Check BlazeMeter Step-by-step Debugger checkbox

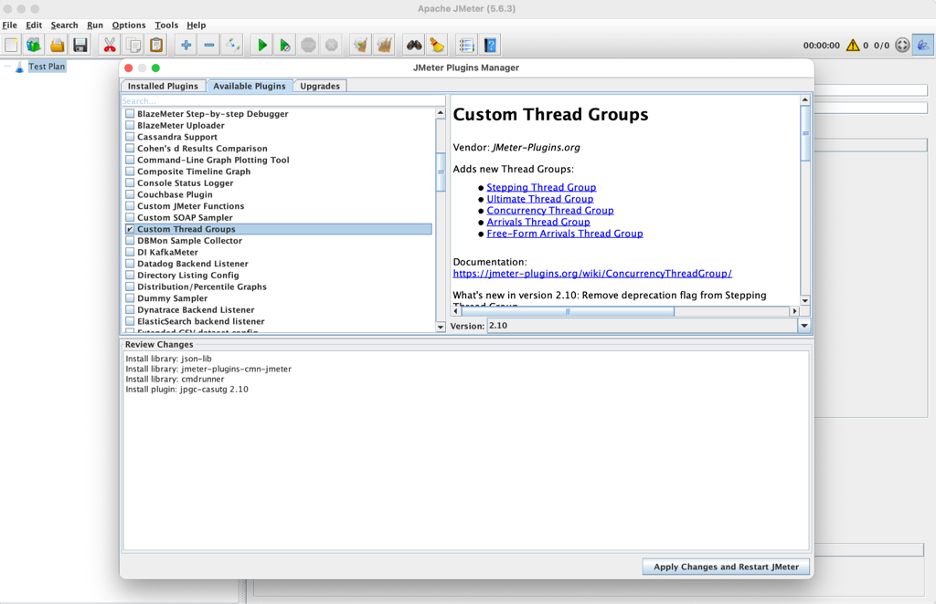(x=130, y=113)
